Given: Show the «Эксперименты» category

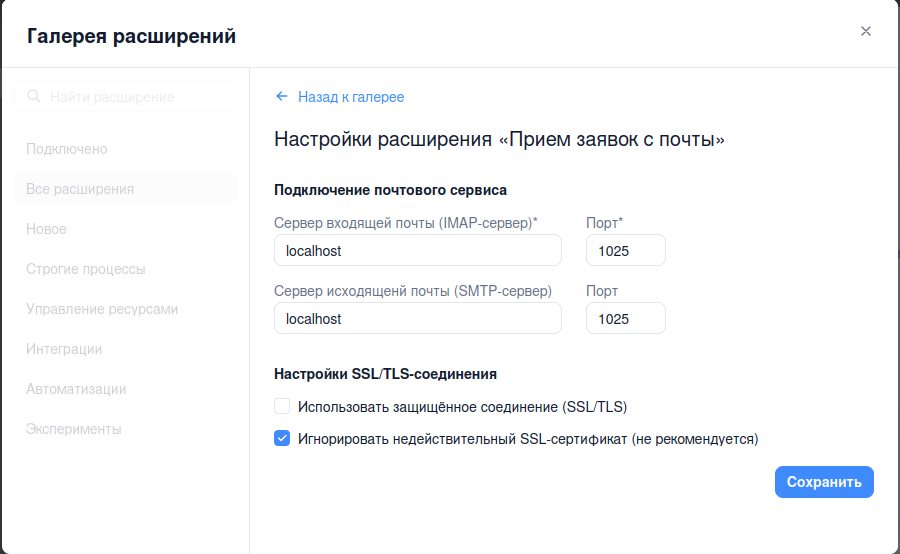Looking at the screenshot, I should pos(74,429).
